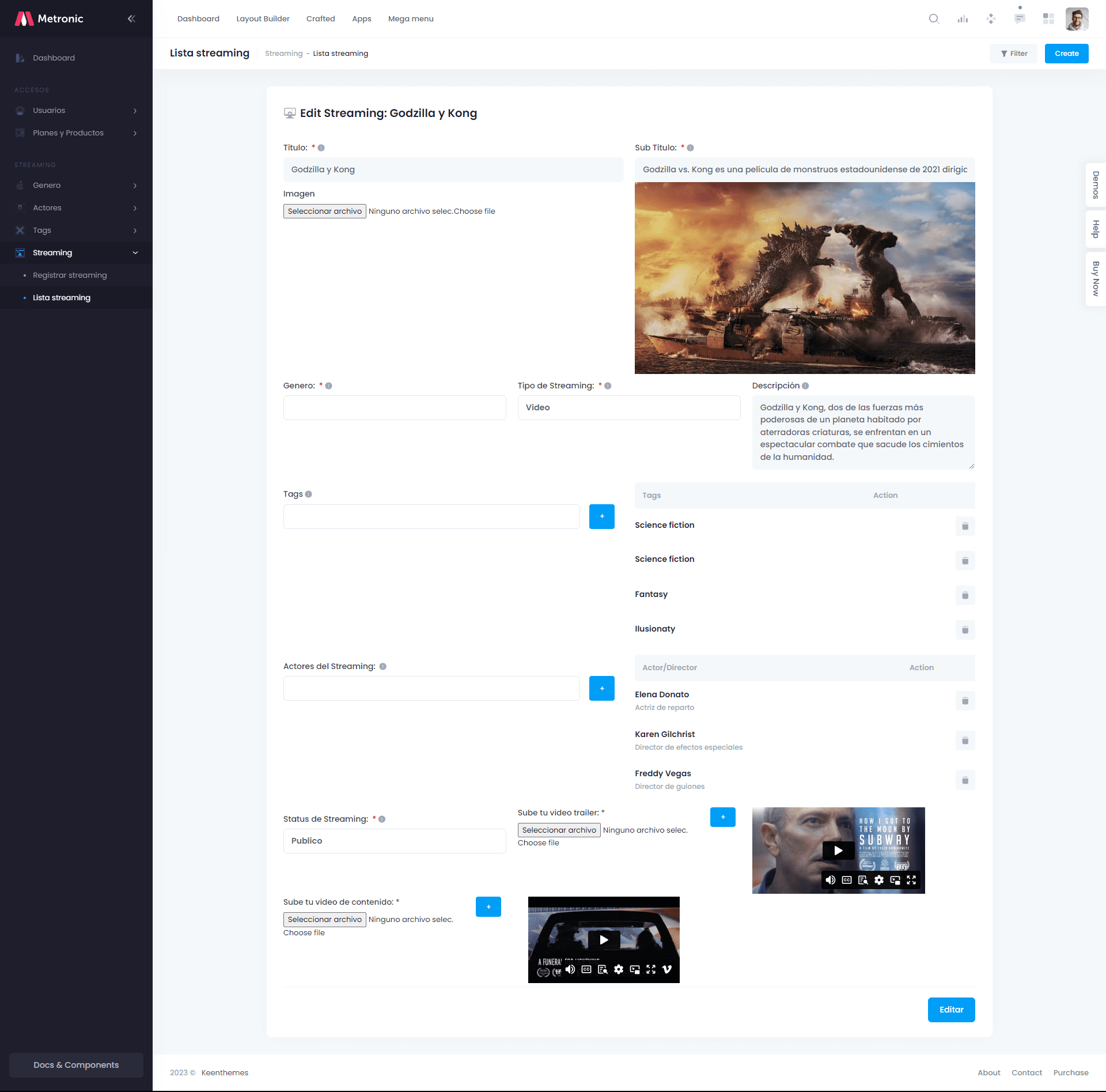Collapse the Streaming menu chevron in sidebar
1106x1092 pixels.
[x=135, y=252]
